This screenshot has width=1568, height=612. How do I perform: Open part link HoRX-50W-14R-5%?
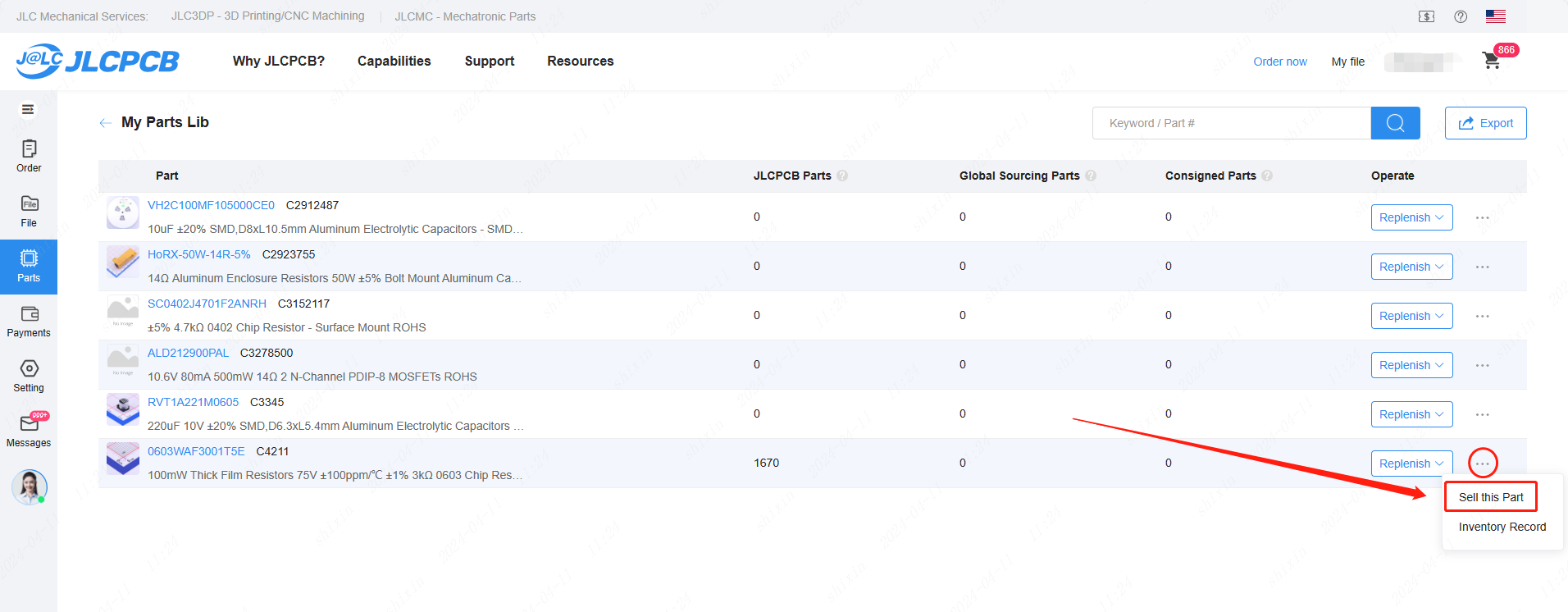199,254
